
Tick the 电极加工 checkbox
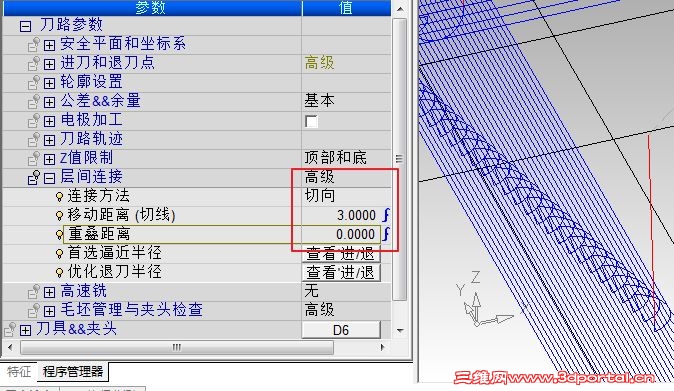311,121
